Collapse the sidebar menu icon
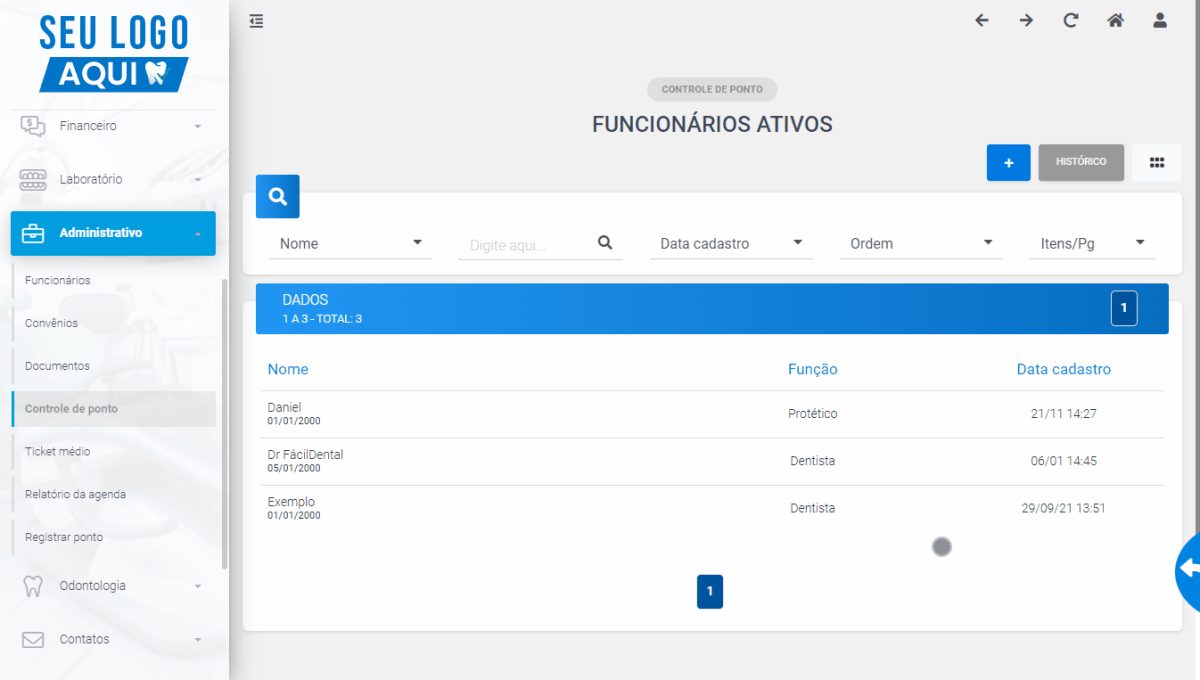 coord(257,20)
